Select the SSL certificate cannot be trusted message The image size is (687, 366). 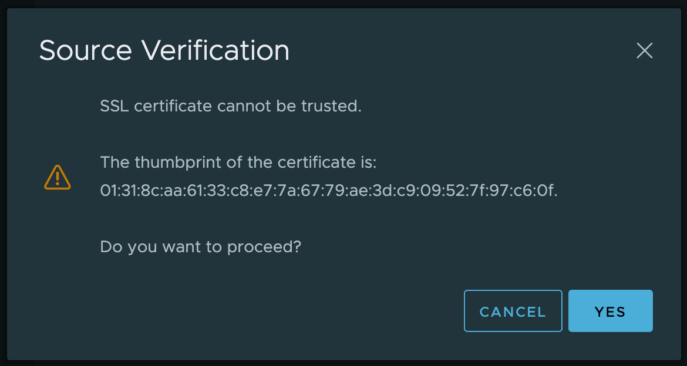(231, 106)
